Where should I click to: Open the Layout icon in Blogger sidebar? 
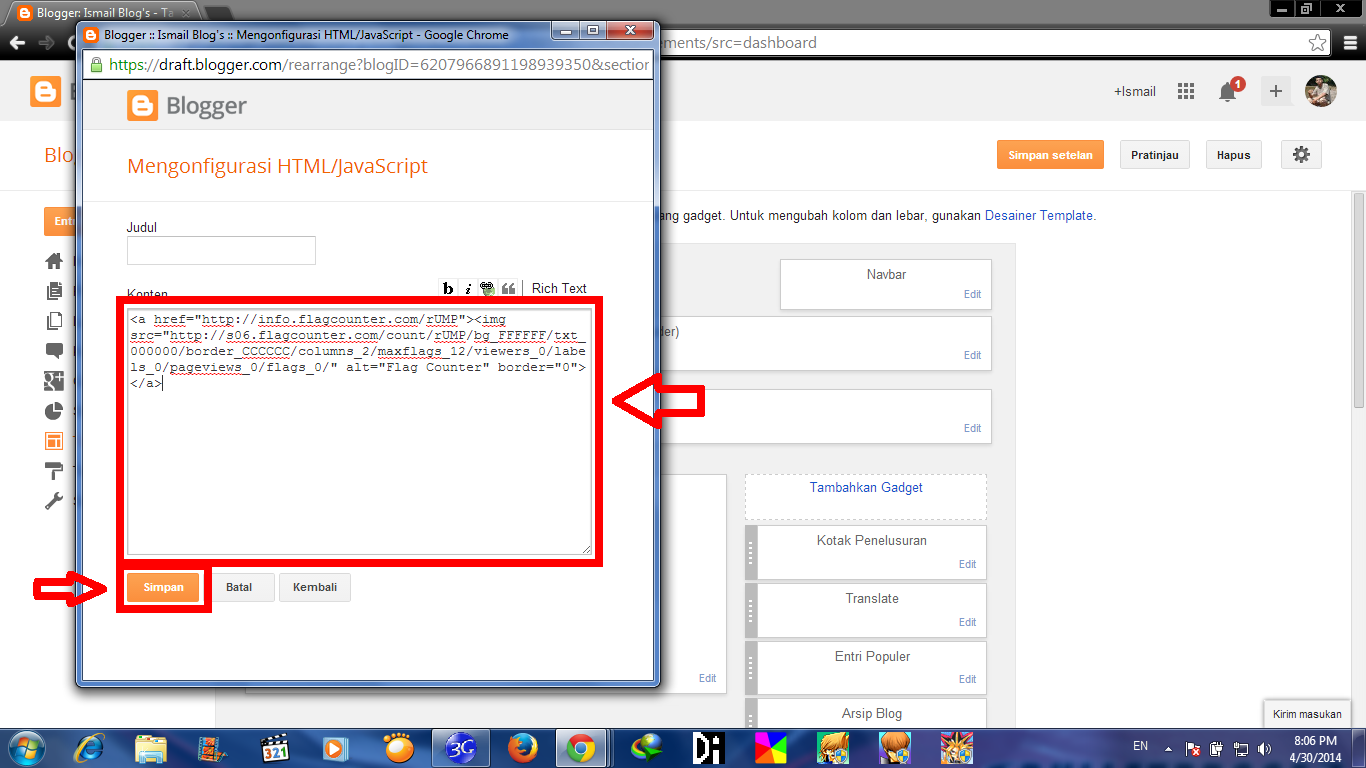pos(54,441)
